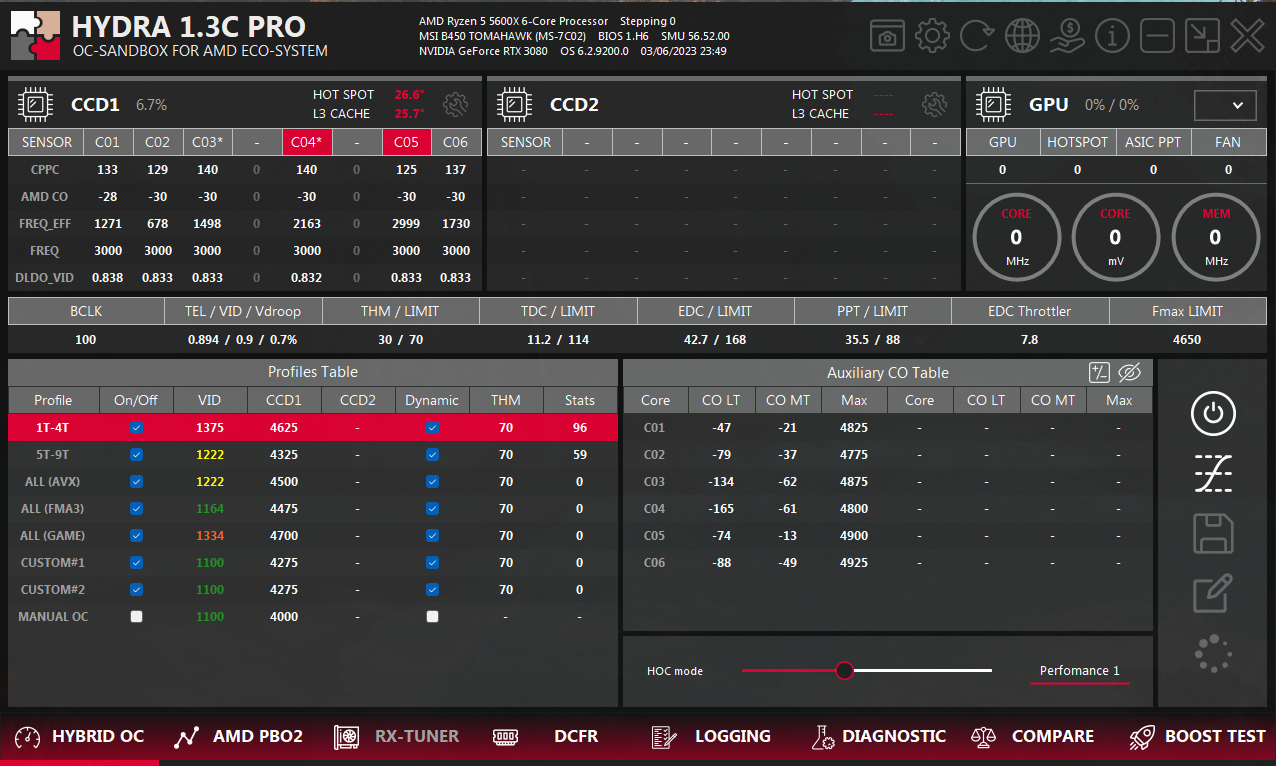Click the C06 core column header
The image size is (1276, 766).
[x=455, y=142]
